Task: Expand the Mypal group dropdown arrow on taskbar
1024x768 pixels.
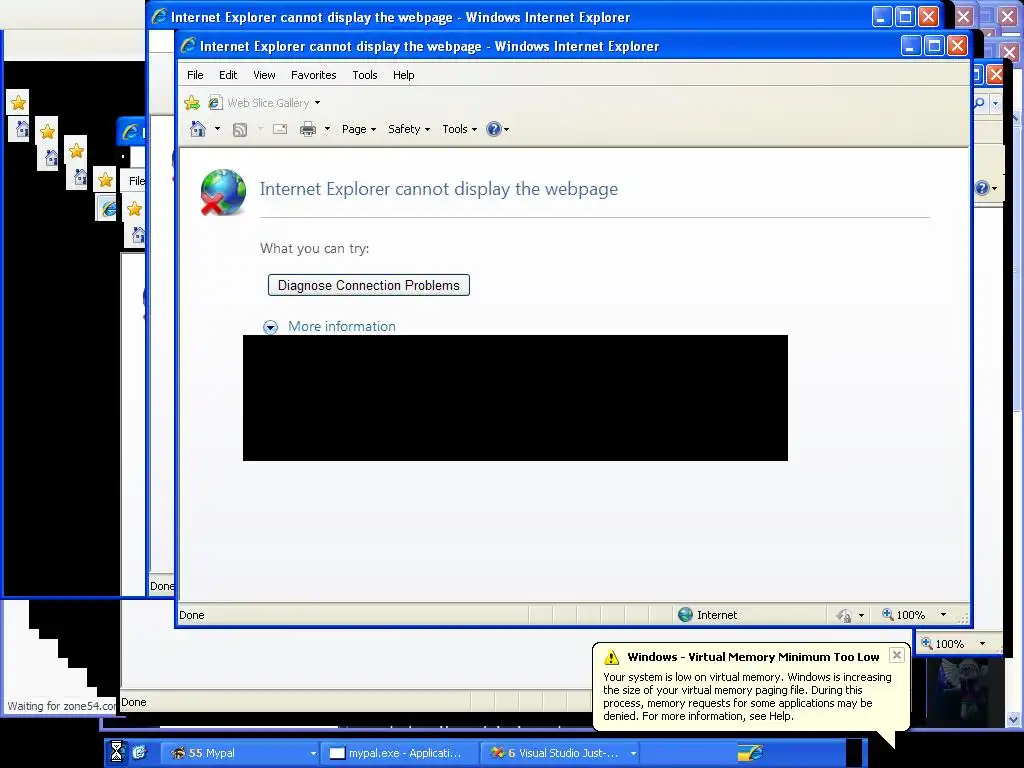Action: [x=313, y=754]
